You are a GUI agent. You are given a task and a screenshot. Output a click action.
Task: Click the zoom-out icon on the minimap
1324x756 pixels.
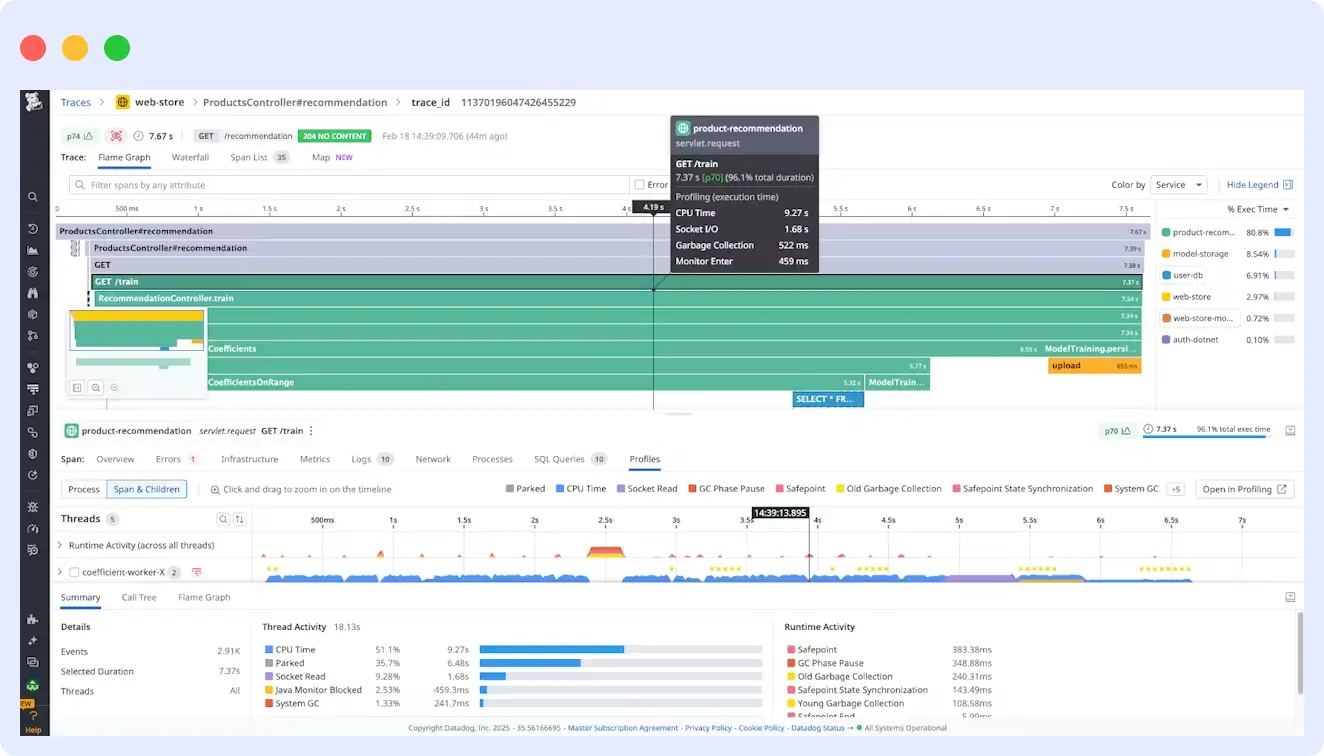[95, 387]
